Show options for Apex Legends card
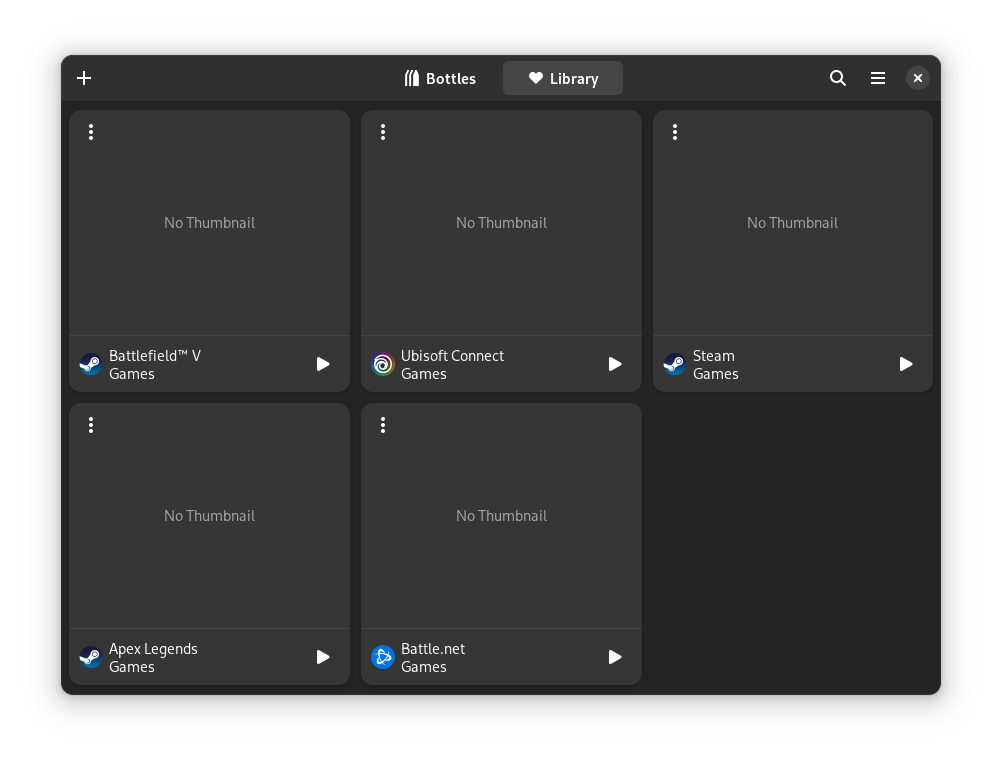This screenshot has width=1002, height=762. 91,425
